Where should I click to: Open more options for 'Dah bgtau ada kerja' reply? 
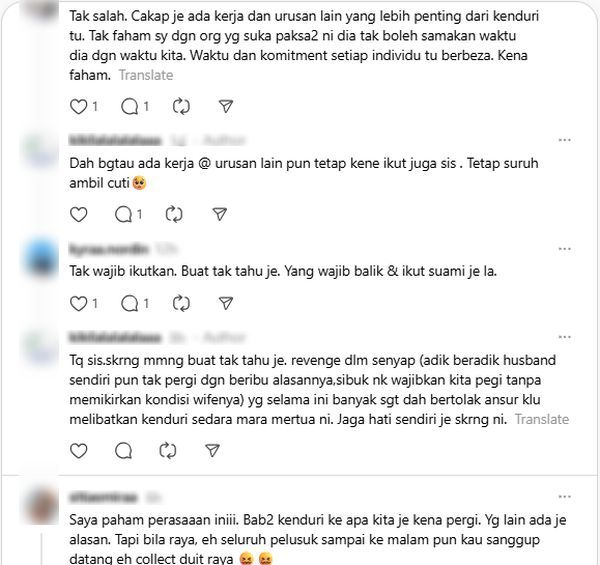click(x=564, y=140)
